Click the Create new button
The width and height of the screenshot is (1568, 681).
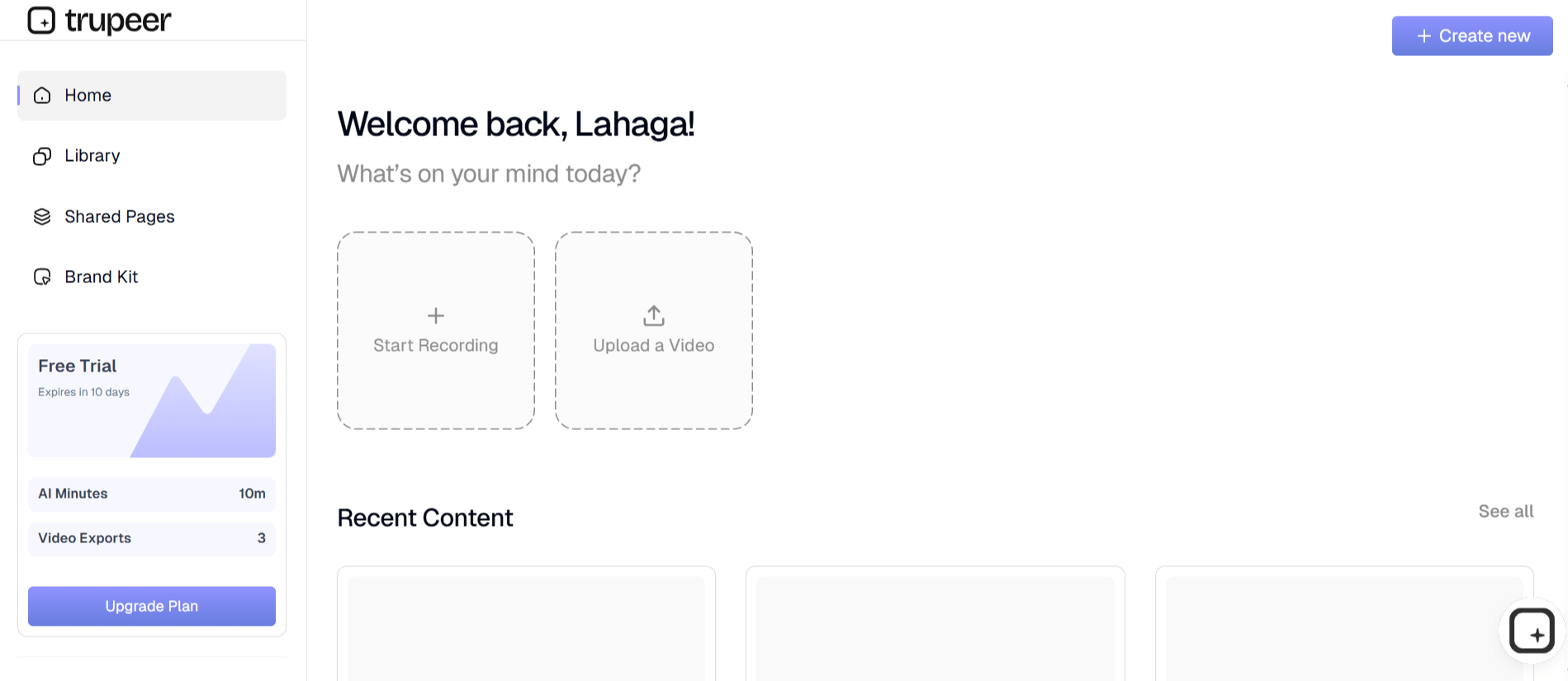[1472, 36]
